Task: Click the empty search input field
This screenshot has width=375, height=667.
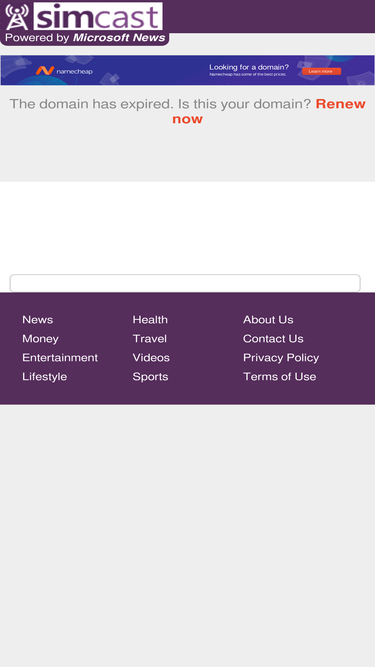Action: (x=185, y=283)
